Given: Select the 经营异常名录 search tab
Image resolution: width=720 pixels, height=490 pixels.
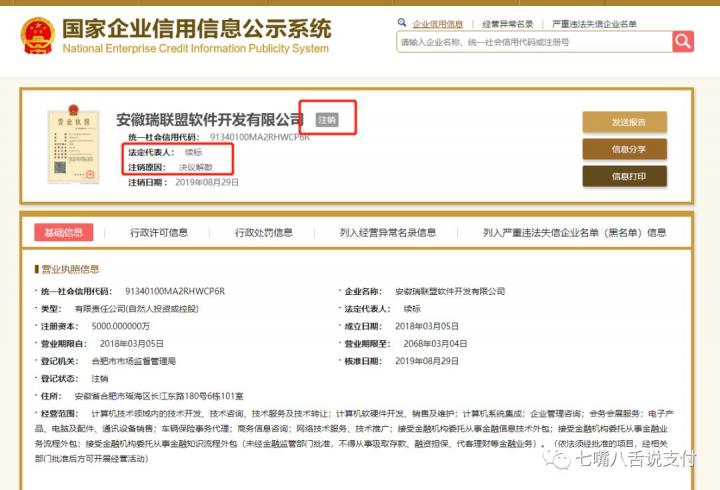Looking at the screenshot, I should [507, 24].
